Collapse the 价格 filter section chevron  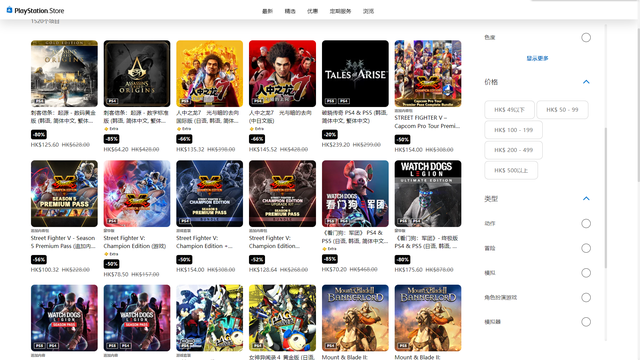coord(586,82)
